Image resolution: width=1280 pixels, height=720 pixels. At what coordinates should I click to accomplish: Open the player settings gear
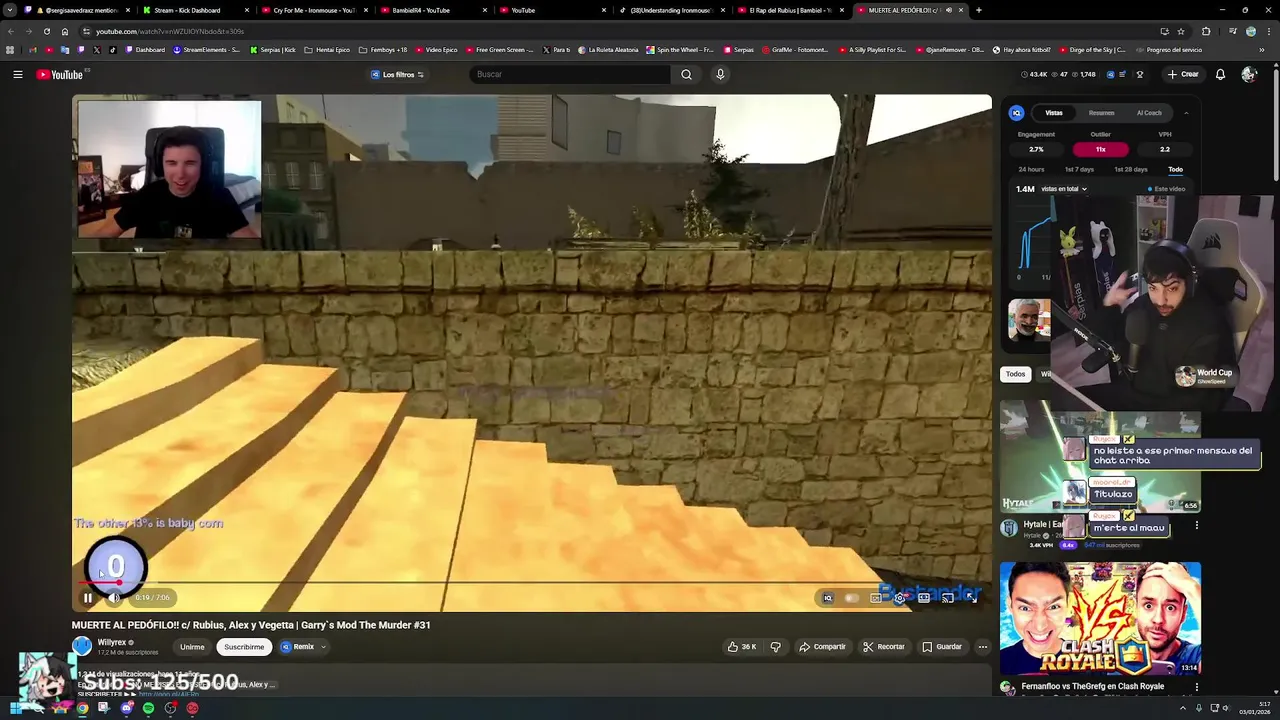[899, 598]
